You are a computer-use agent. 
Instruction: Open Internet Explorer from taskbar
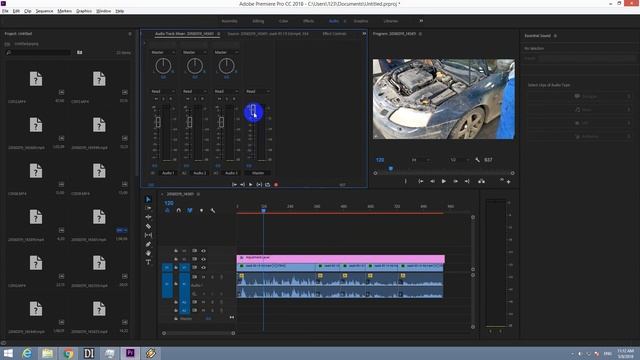[27, 353]
